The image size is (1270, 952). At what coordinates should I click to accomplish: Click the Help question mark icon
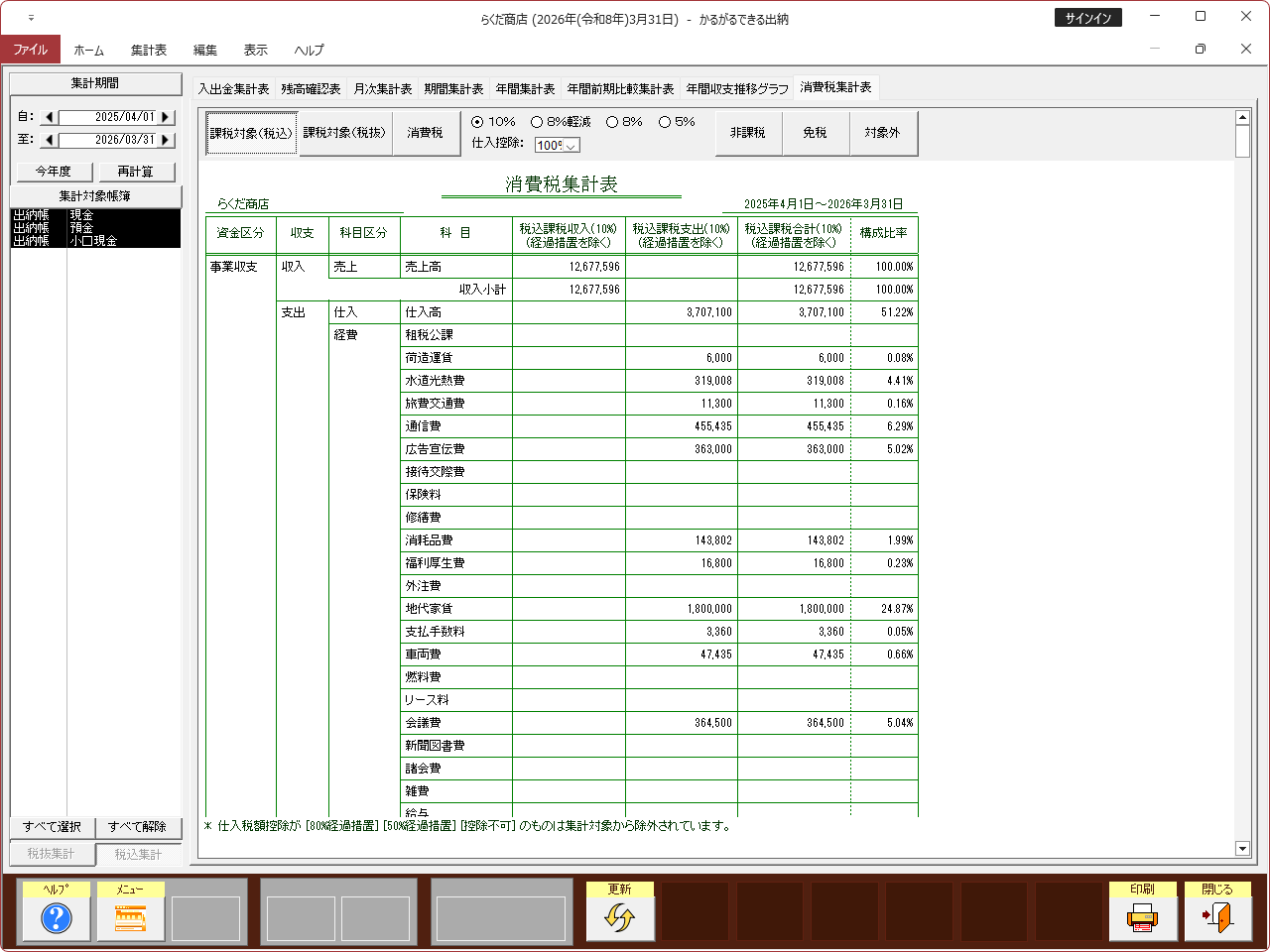tap(57, 918)
